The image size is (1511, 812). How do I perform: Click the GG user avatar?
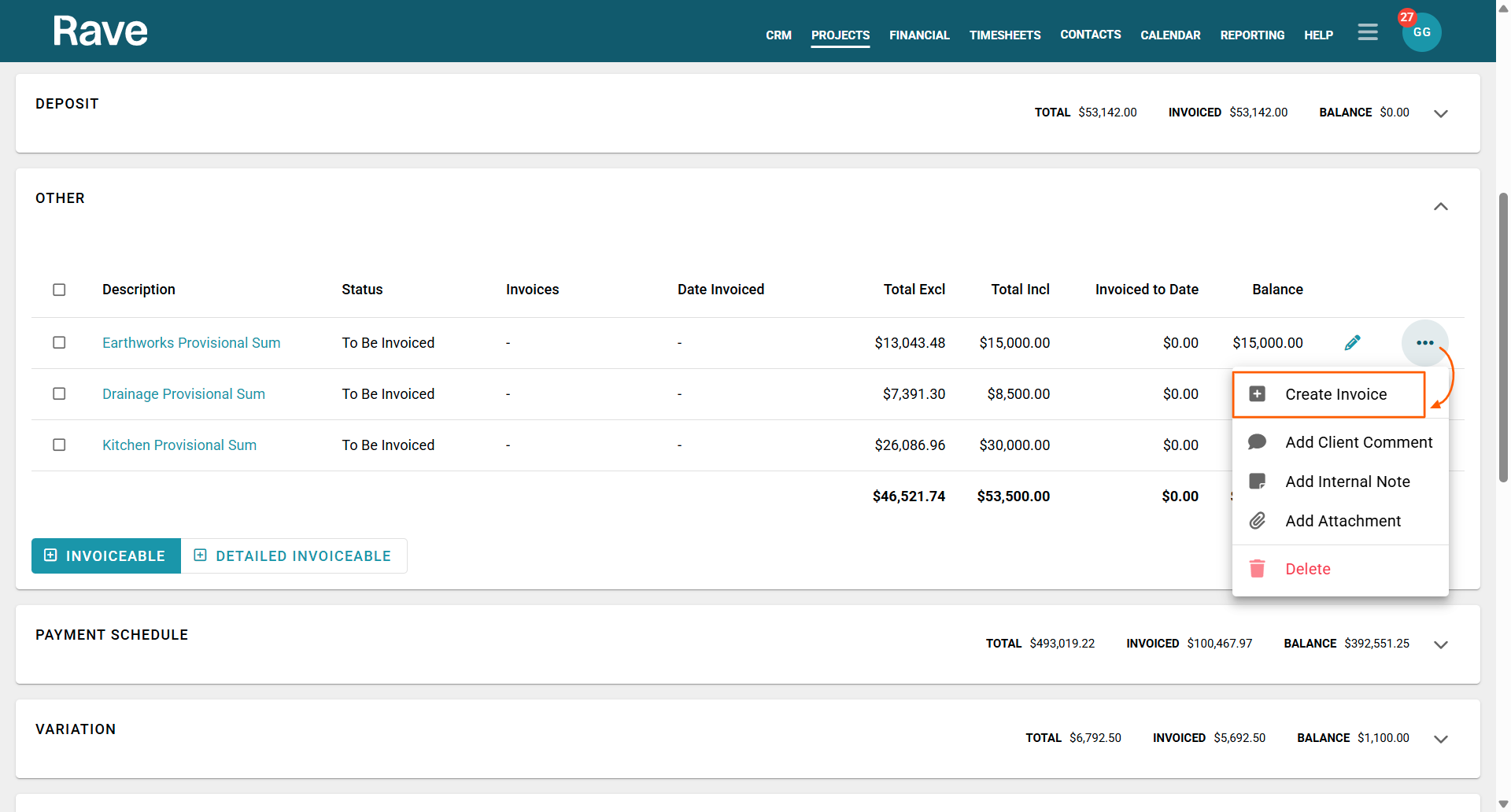pos(1421,32)
